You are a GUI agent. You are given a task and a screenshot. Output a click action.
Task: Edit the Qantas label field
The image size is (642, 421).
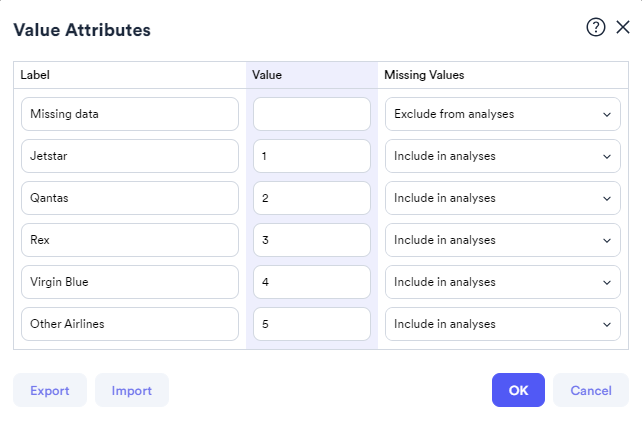pyautogui.click(x=130, y=198)
